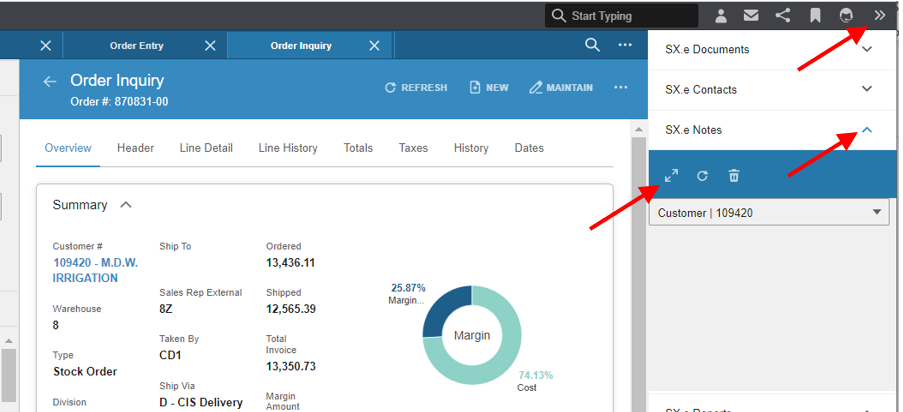Collapse side panel with double-chevron icon
This screenshot has width=903, height=412.
pyautogui.click(x=879, y=16)
